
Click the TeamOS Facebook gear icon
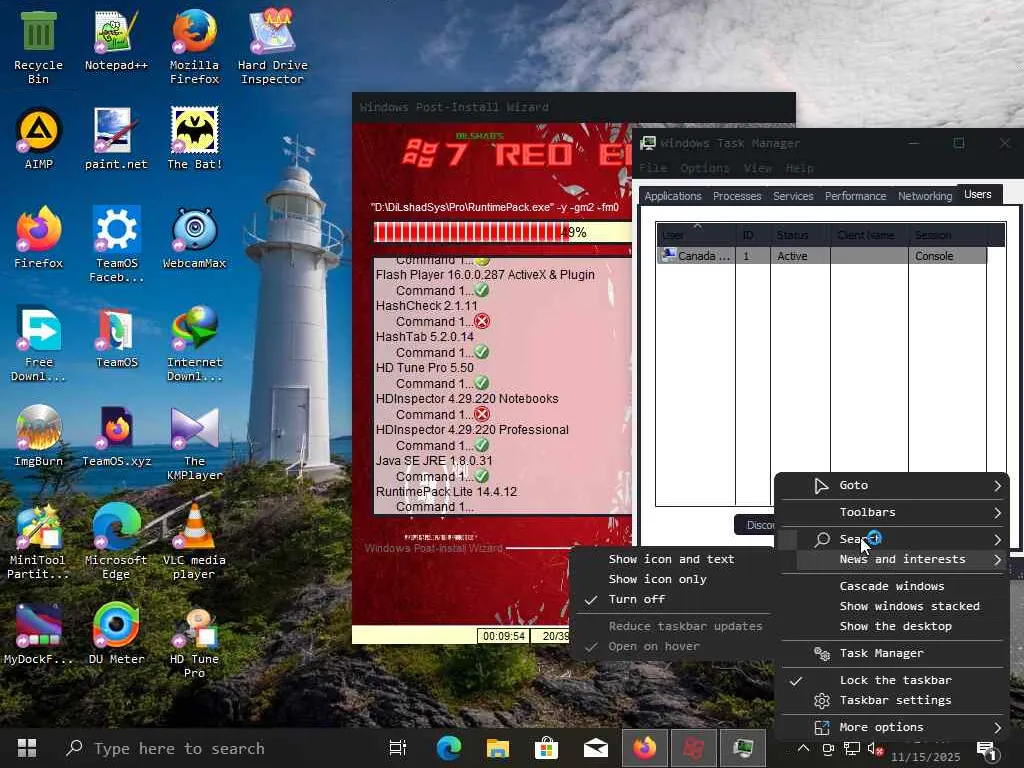(116, 245)
